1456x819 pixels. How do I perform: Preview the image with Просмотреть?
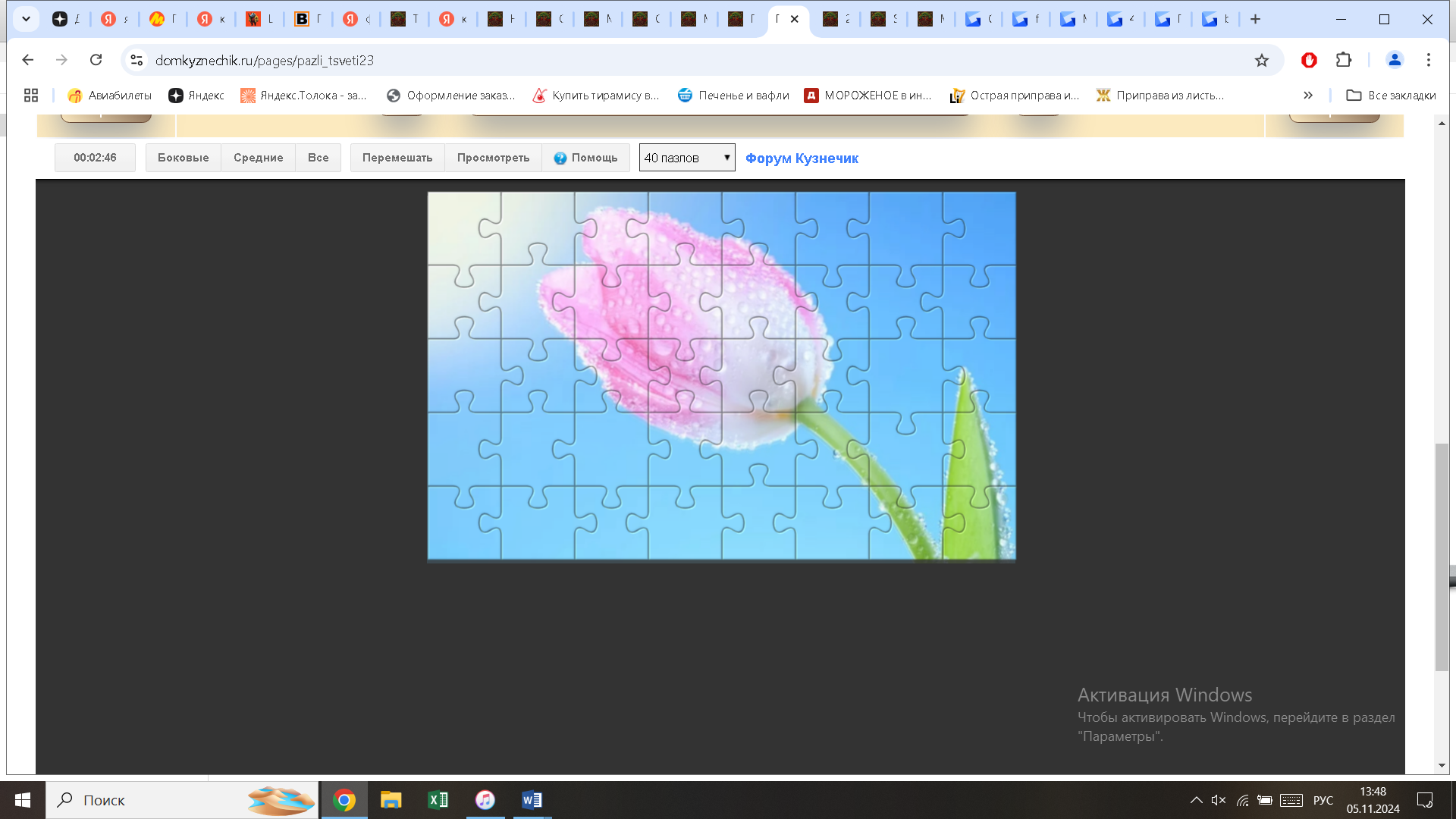493,158
